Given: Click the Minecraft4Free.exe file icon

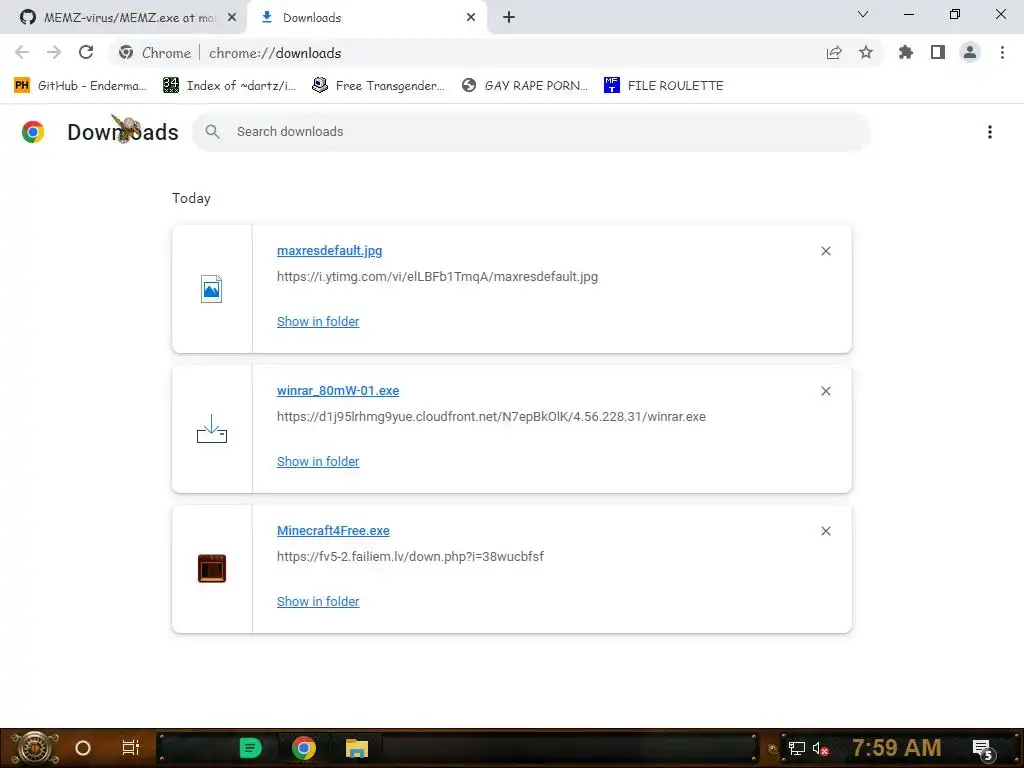Looking at the screenshot, I should 212,568.
